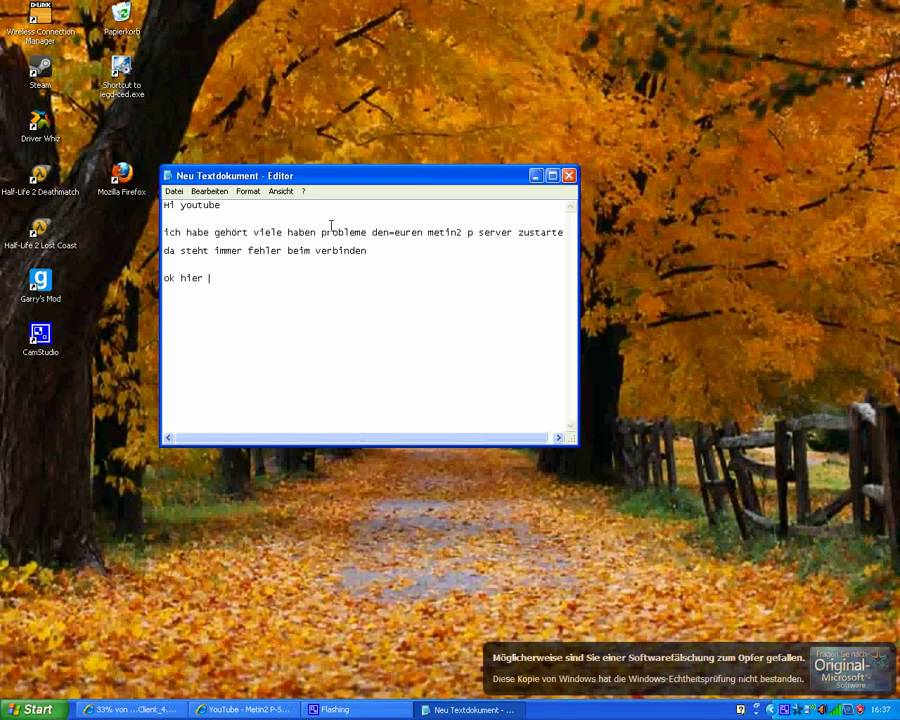The image size is (900, 720).
Task: Click the scroll-left arrow of horizontal scrollbar
Action: [x=168, y=438]
